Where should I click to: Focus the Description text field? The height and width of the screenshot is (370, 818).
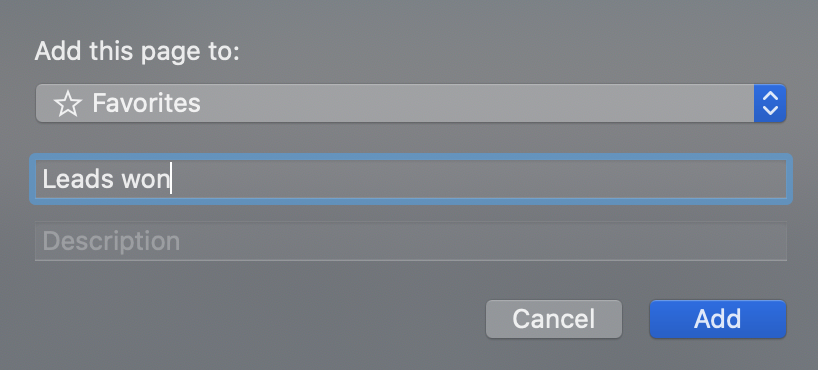coord(411,241)
